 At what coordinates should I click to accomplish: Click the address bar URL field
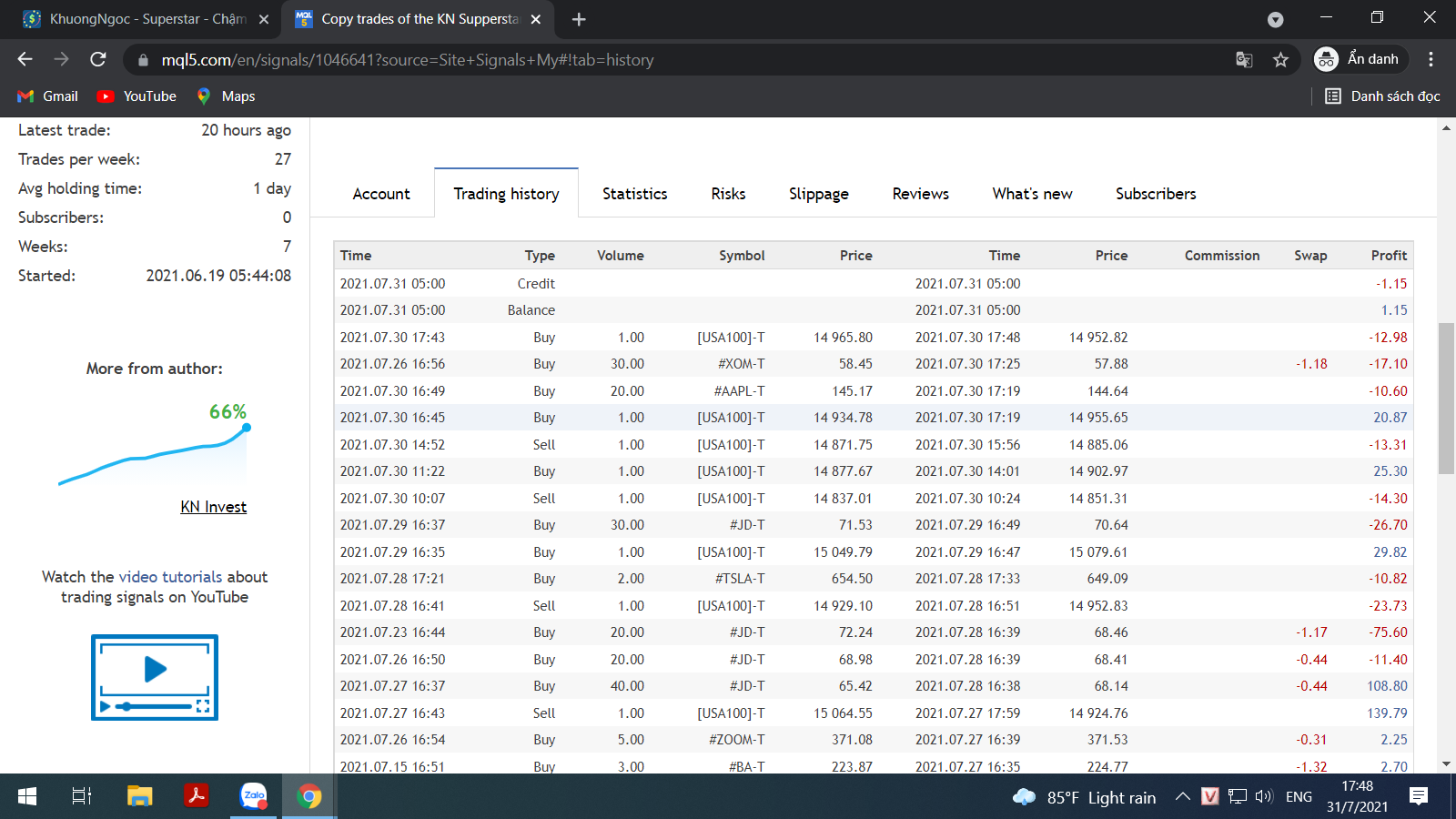637,60
